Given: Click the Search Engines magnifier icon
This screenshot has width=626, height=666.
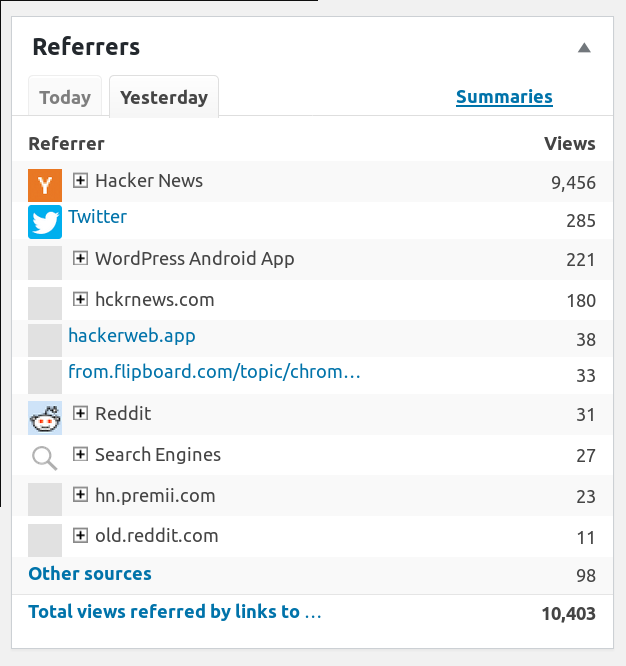Looking at the screenshot, I should coord(45,459).
